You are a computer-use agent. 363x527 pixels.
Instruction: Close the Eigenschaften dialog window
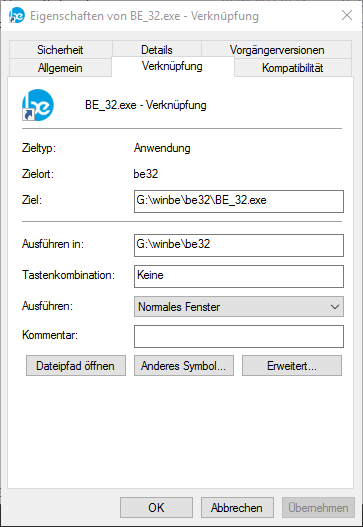click(x=347, y=15)
